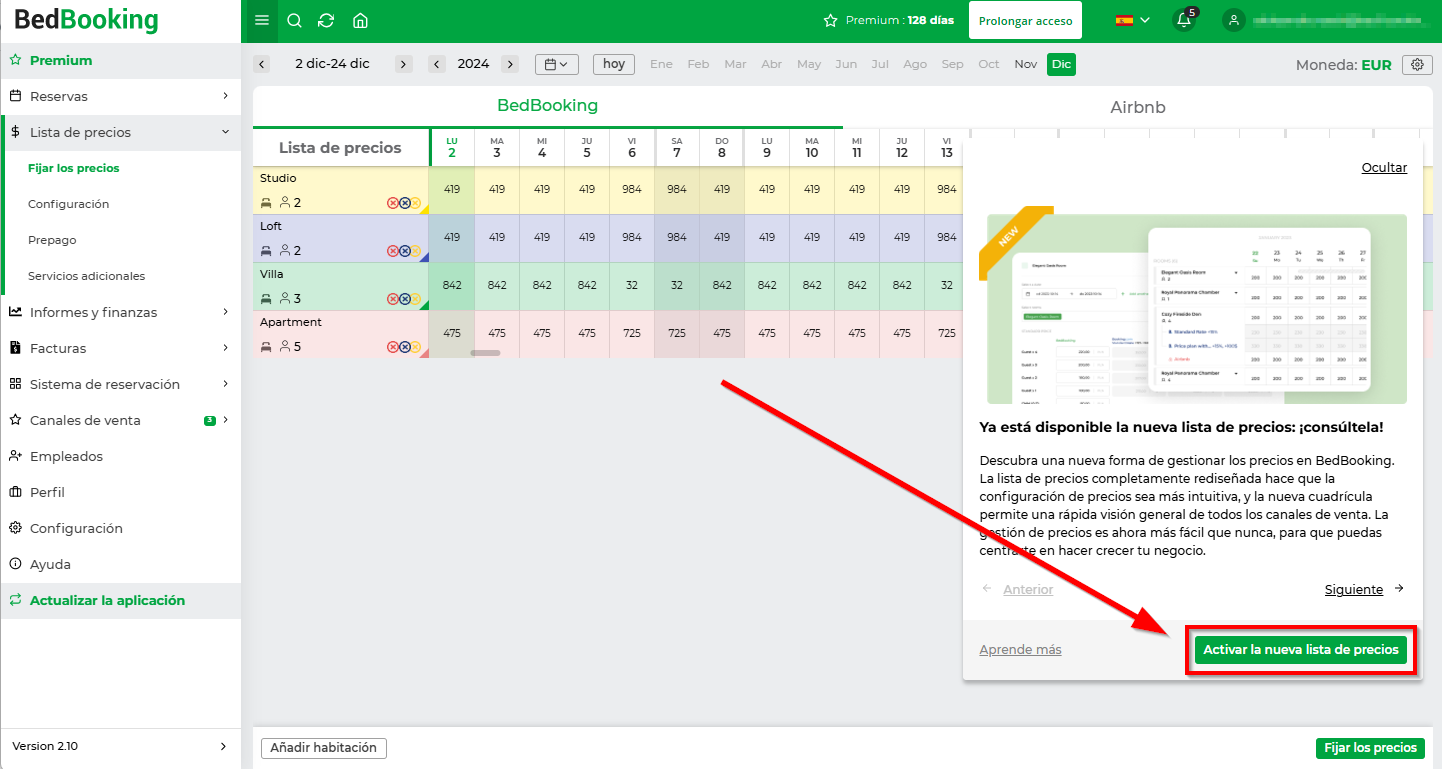The width and height of the screenshot is (1442, 769).
Task: Click the Anterior link in popup
Action: pos(1028,590)
